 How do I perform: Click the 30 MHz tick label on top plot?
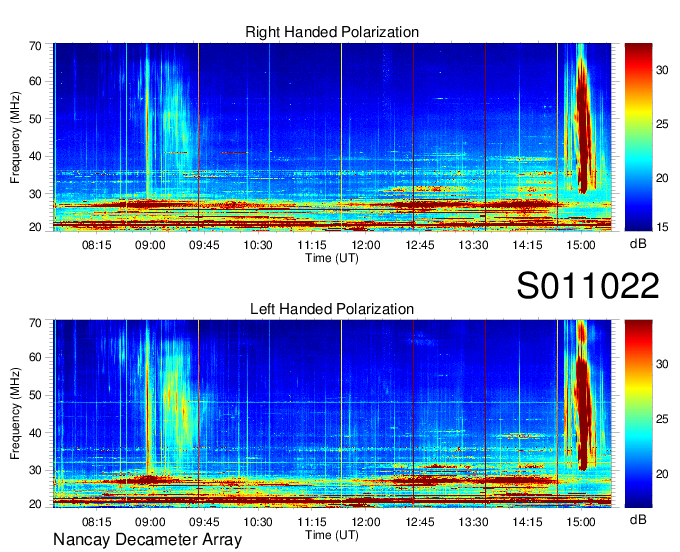click(x=35, y=194)
